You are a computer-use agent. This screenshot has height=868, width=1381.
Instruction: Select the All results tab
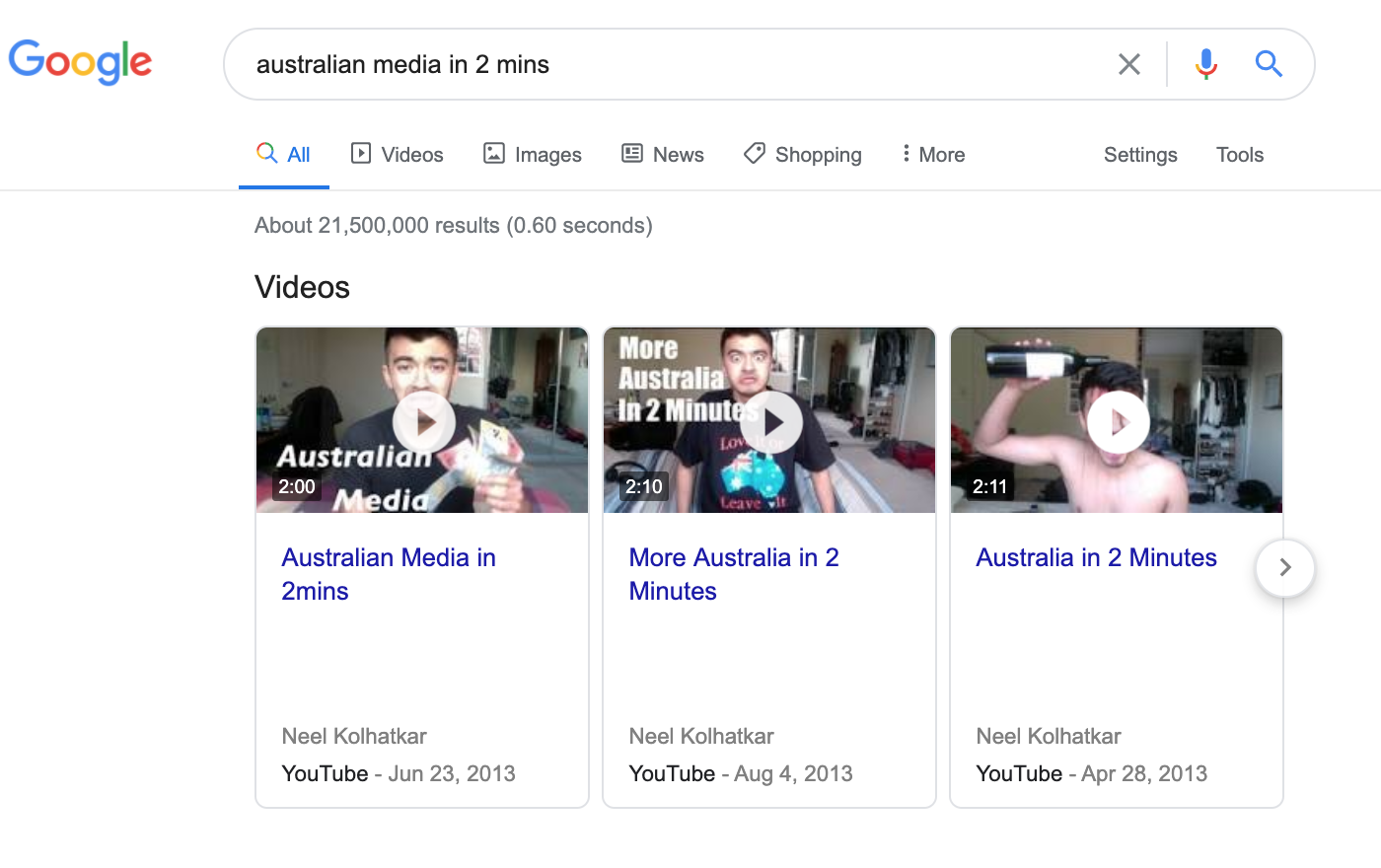[283, 155]
